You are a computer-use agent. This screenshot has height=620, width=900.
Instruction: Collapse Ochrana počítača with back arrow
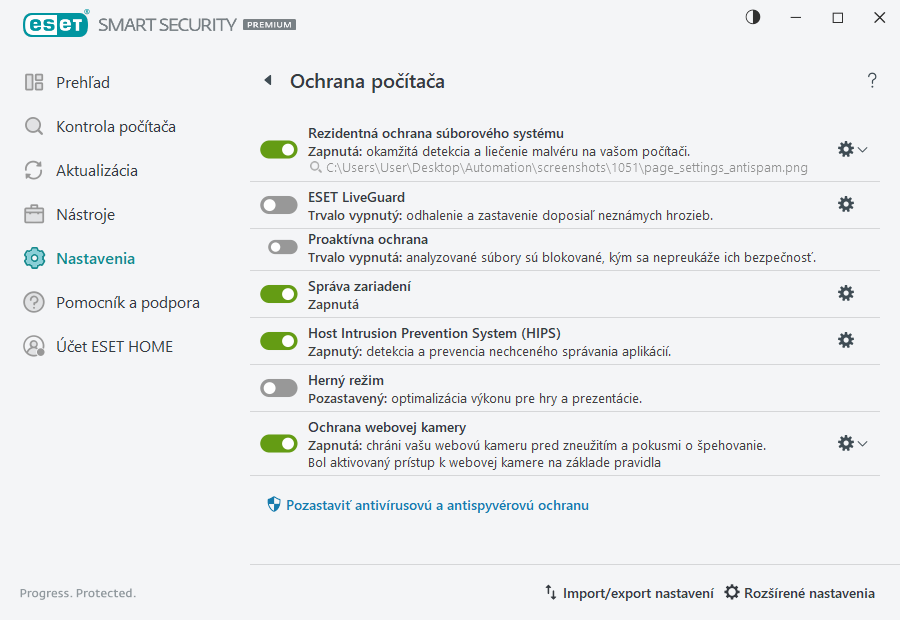point(267,80)
